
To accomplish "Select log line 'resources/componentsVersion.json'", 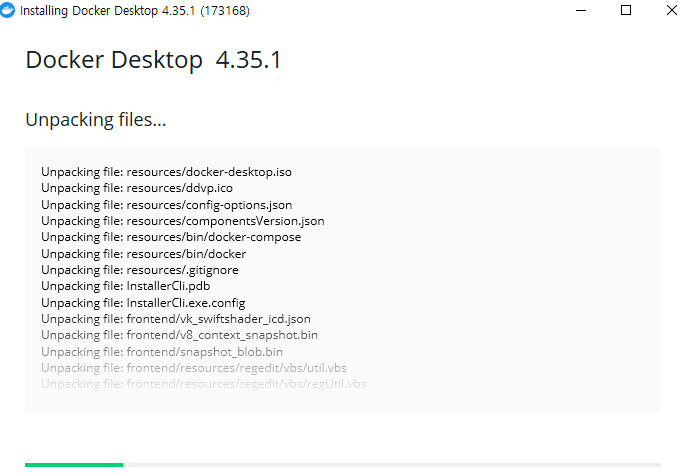I will pos(183,221).
